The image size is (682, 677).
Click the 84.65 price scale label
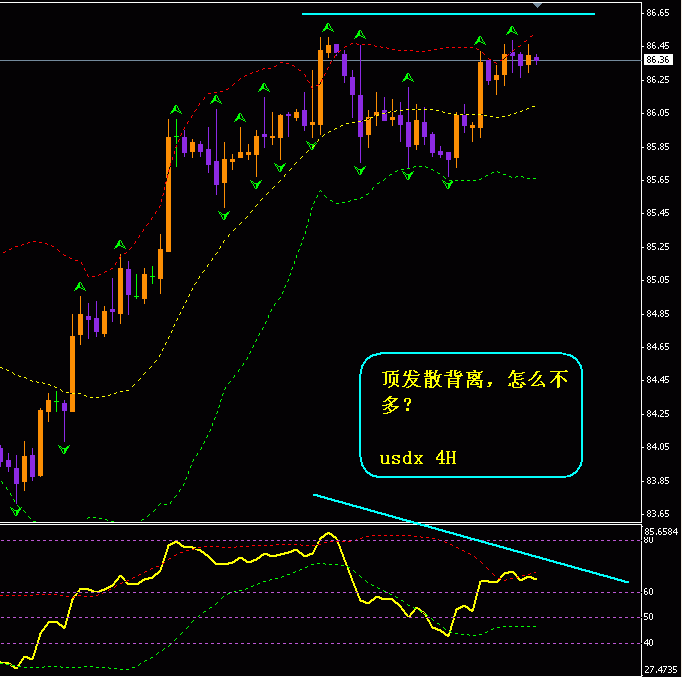(658, 347)
